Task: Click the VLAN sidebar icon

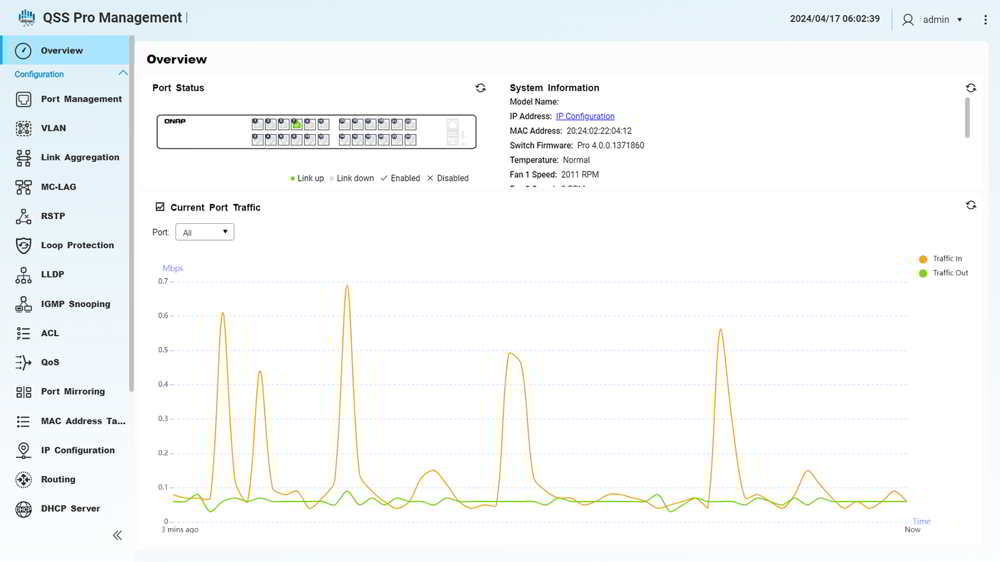Action: coord(23,128)
